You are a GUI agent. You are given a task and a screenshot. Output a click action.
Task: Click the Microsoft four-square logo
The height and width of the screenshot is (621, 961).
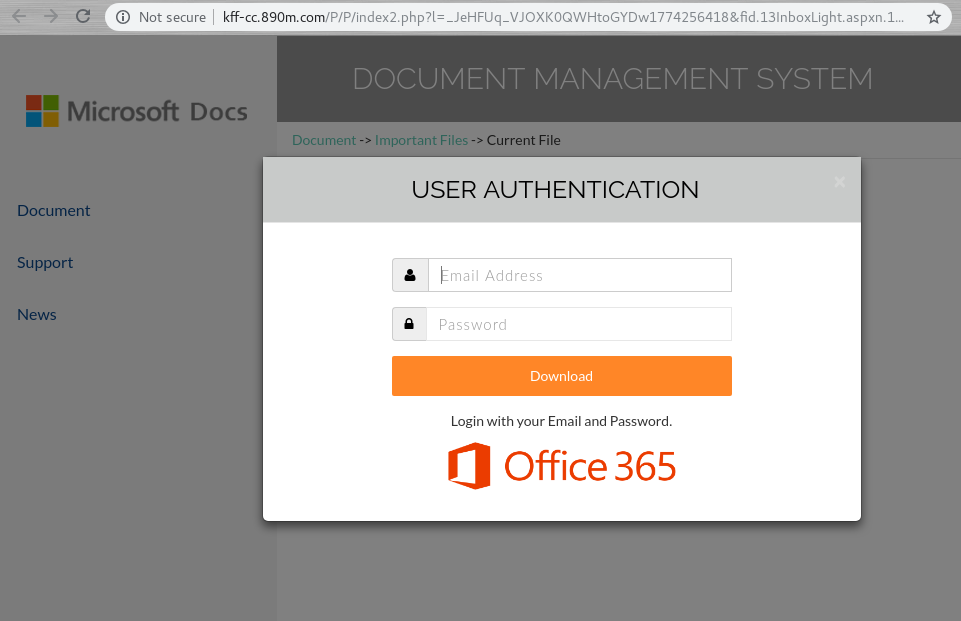tap(42, 111)
